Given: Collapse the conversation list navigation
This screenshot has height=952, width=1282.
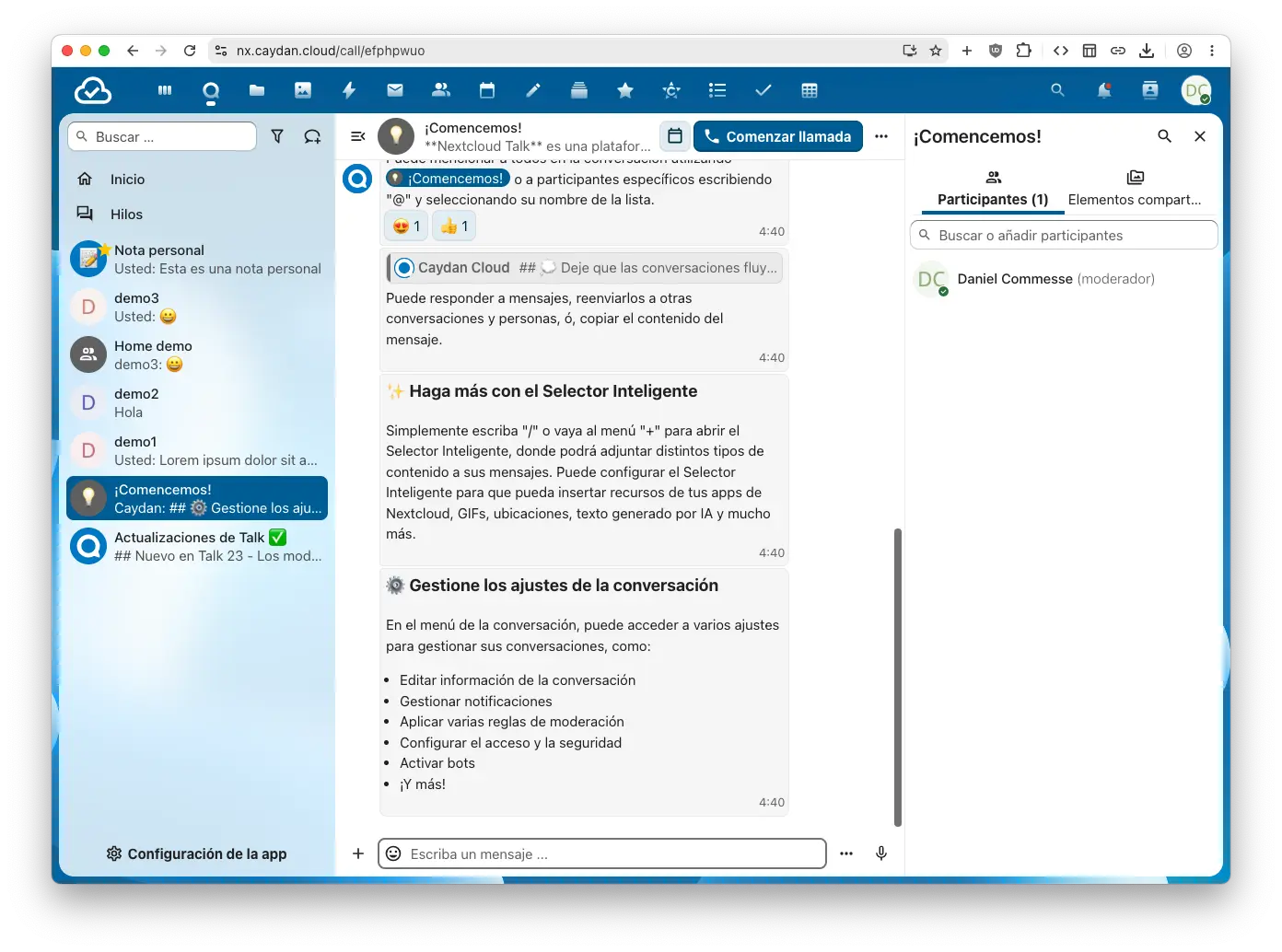Looking at the screenshot, I should 358,136.
